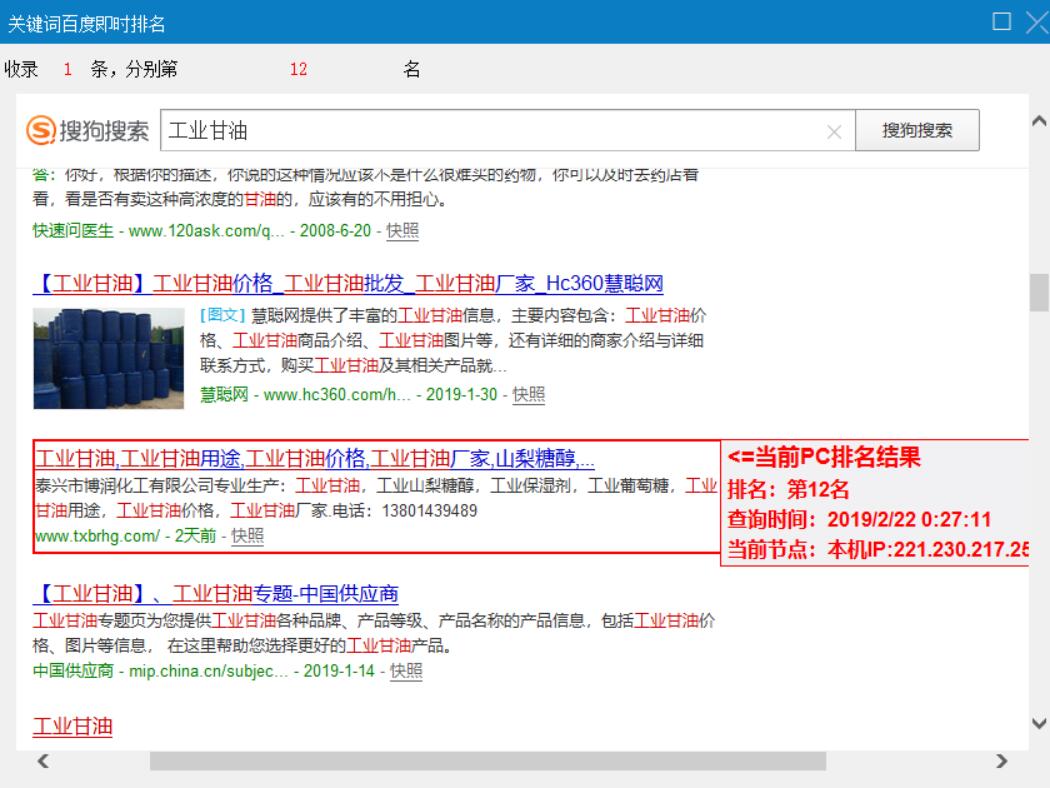The image size is (1050, 788).
Task: Click the phone number 13801439489
Action: tap(429, 511)
